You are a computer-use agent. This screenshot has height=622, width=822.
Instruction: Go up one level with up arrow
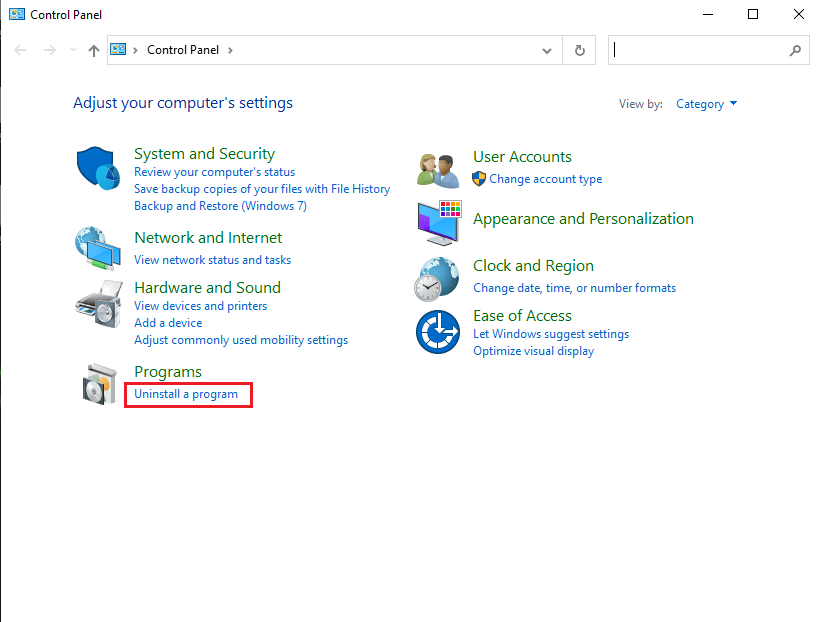93,50
